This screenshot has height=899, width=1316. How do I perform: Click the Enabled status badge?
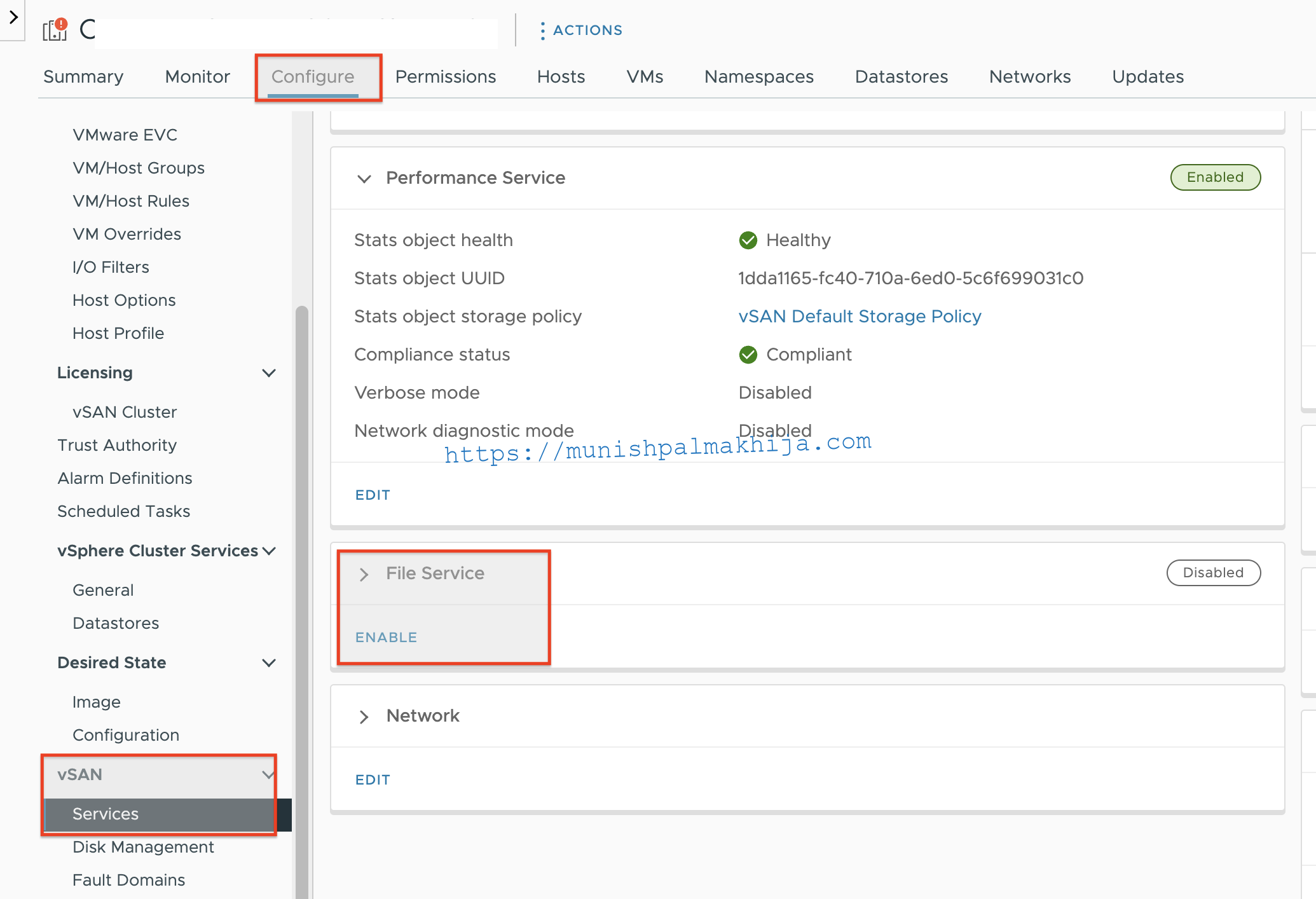click(1215, 177)
